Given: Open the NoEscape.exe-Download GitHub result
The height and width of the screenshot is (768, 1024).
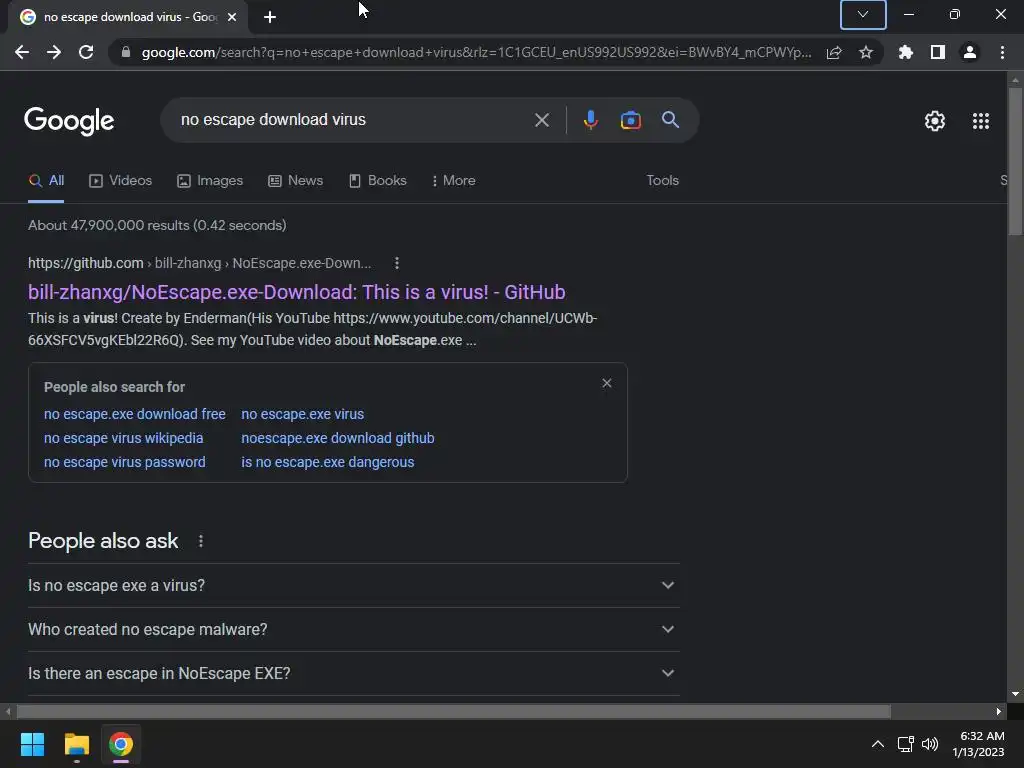Looking at the screenshot, I should point(296,292).
